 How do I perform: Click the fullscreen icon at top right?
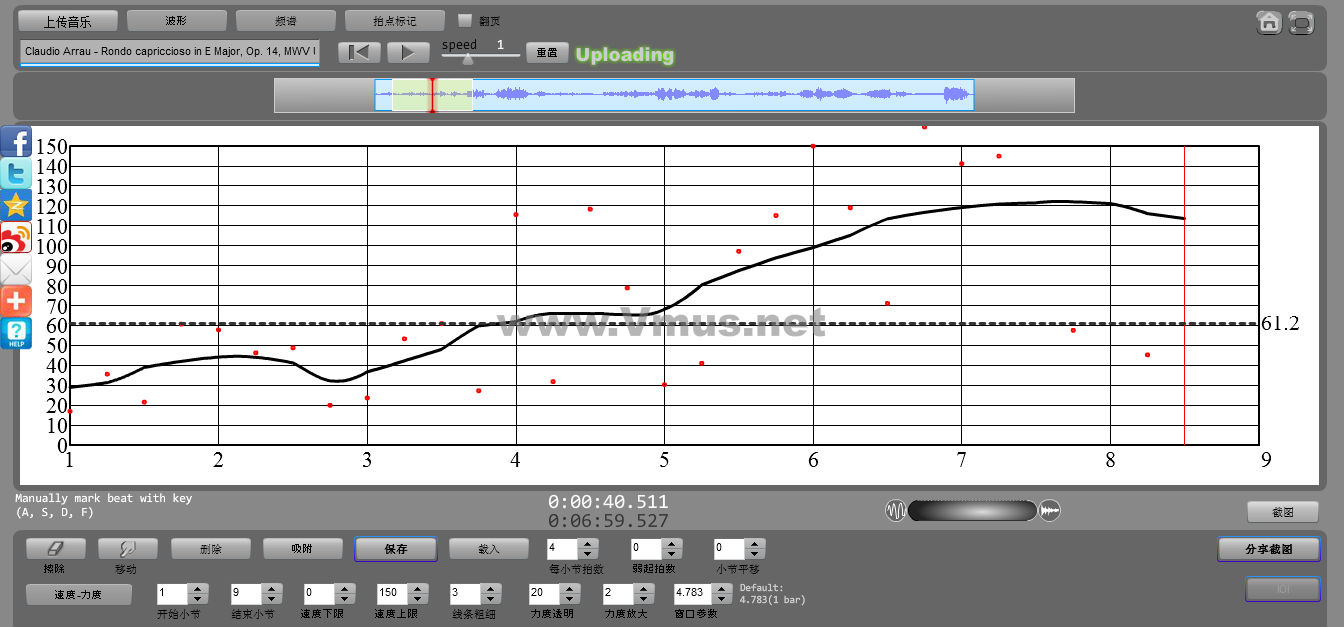point(1301,23)
